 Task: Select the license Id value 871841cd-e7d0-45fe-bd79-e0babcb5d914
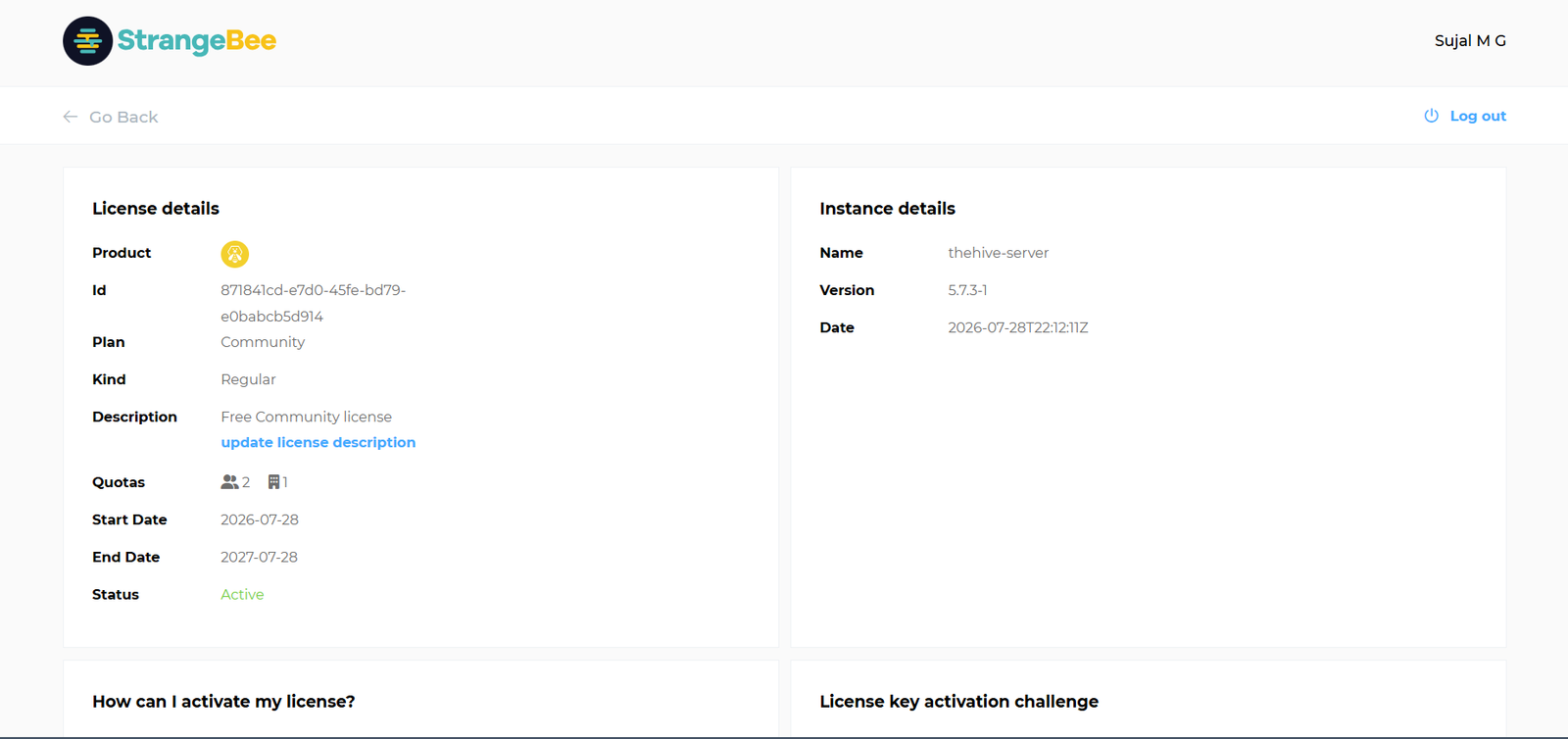(x=314, y=303)
